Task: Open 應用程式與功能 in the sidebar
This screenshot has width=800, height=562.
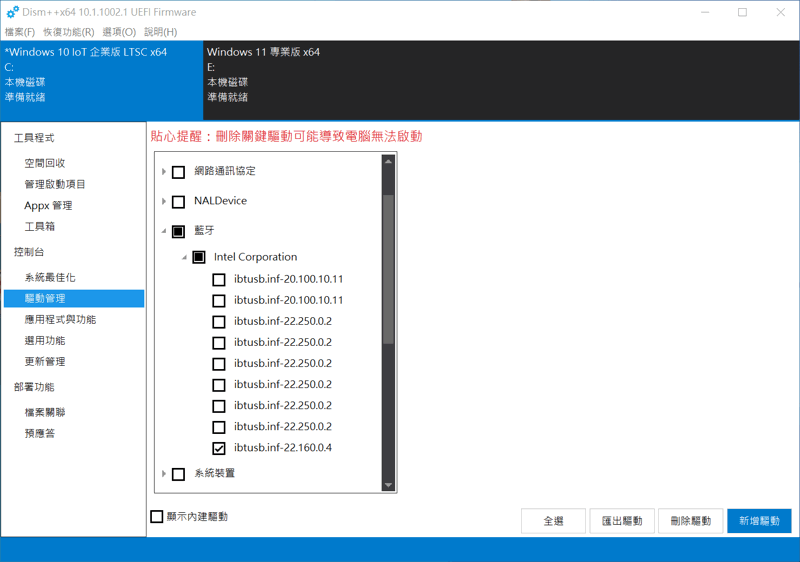Action: click(x=60, y=320)
